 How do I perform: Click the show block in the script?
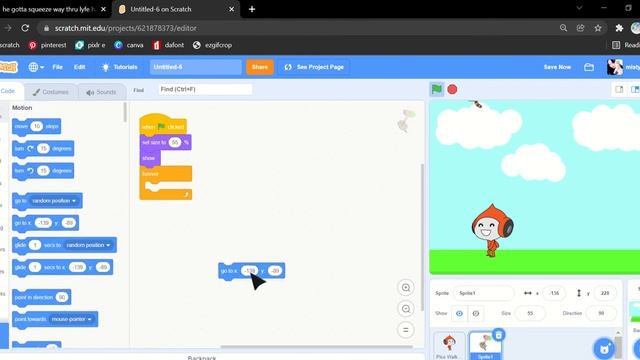(149, 158)
